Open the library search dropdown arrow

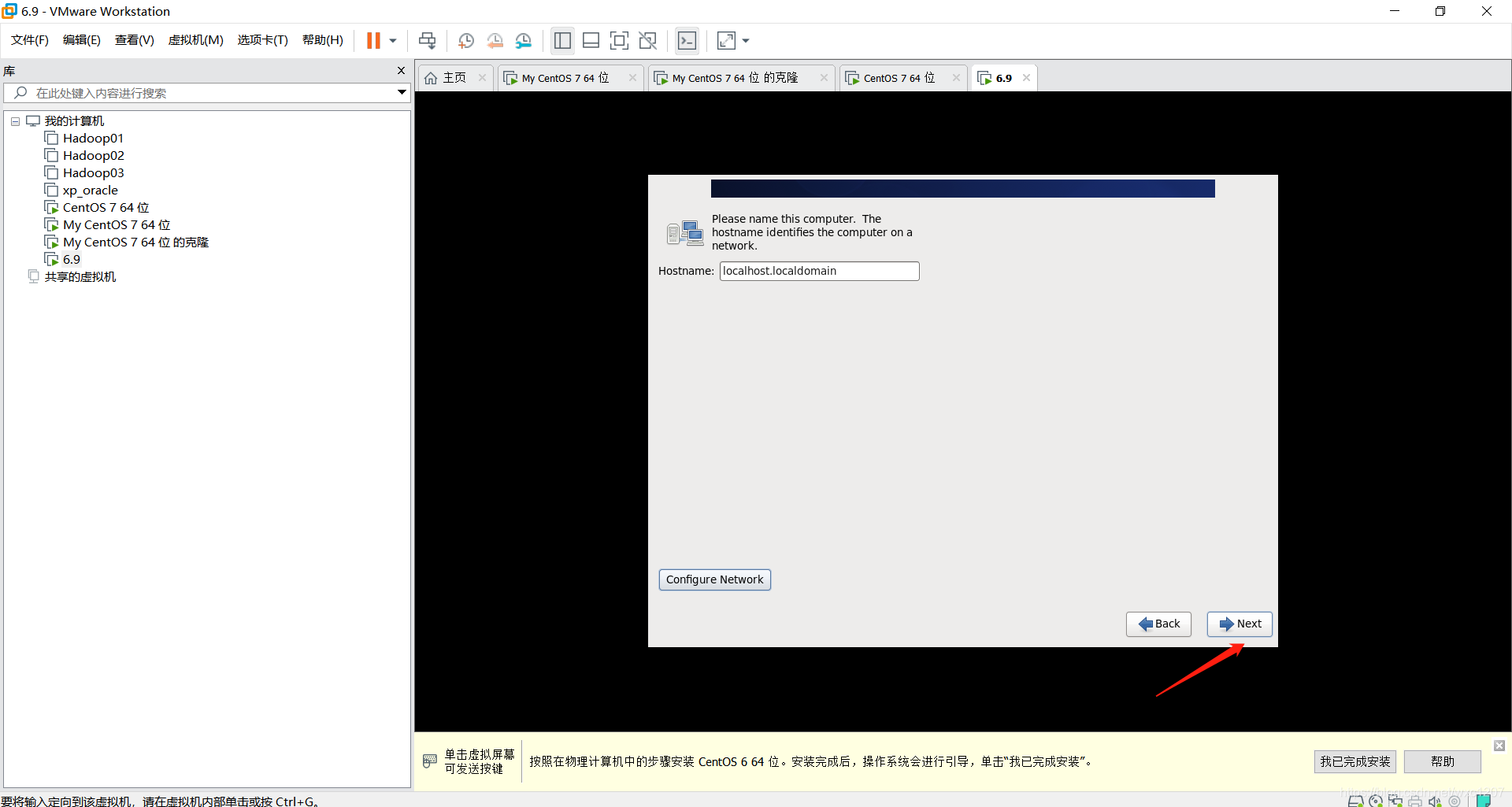pos(402,93)
